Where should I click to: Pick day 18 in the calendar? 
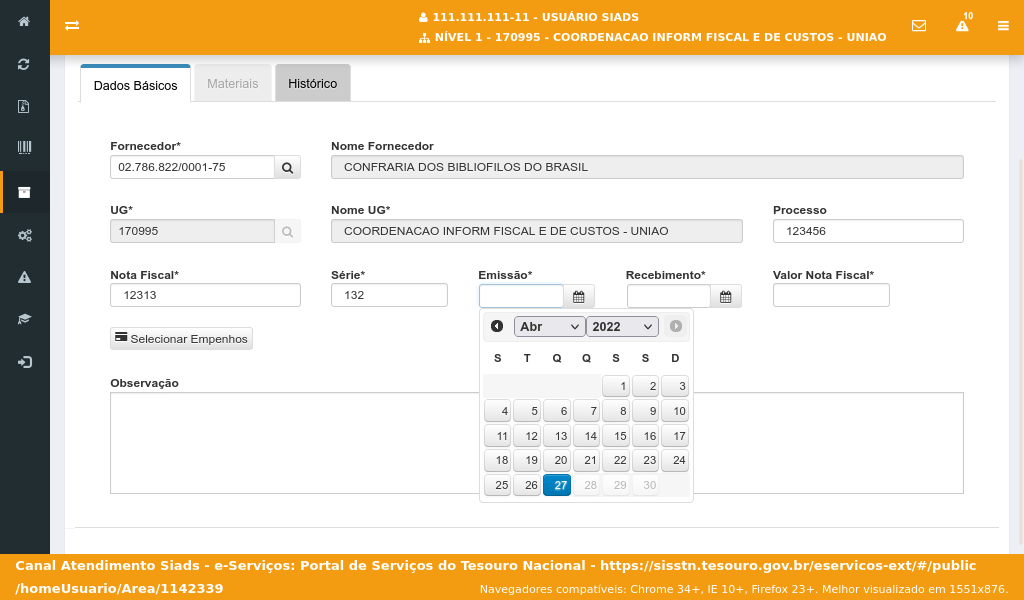(498, 460)
